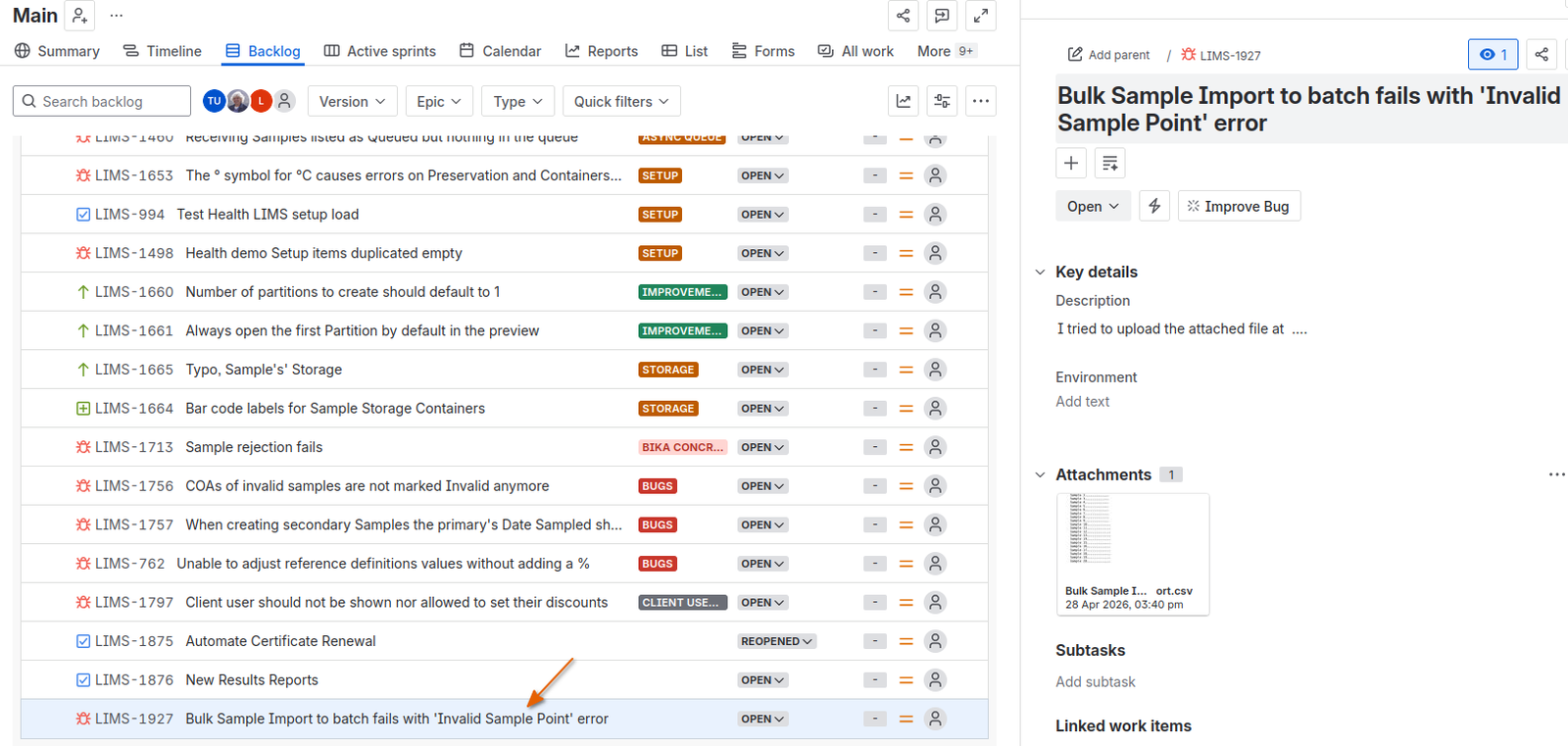The image size is (1568, 746).
Task: Open the insights chart icon
Action: (x=904, y=101)
